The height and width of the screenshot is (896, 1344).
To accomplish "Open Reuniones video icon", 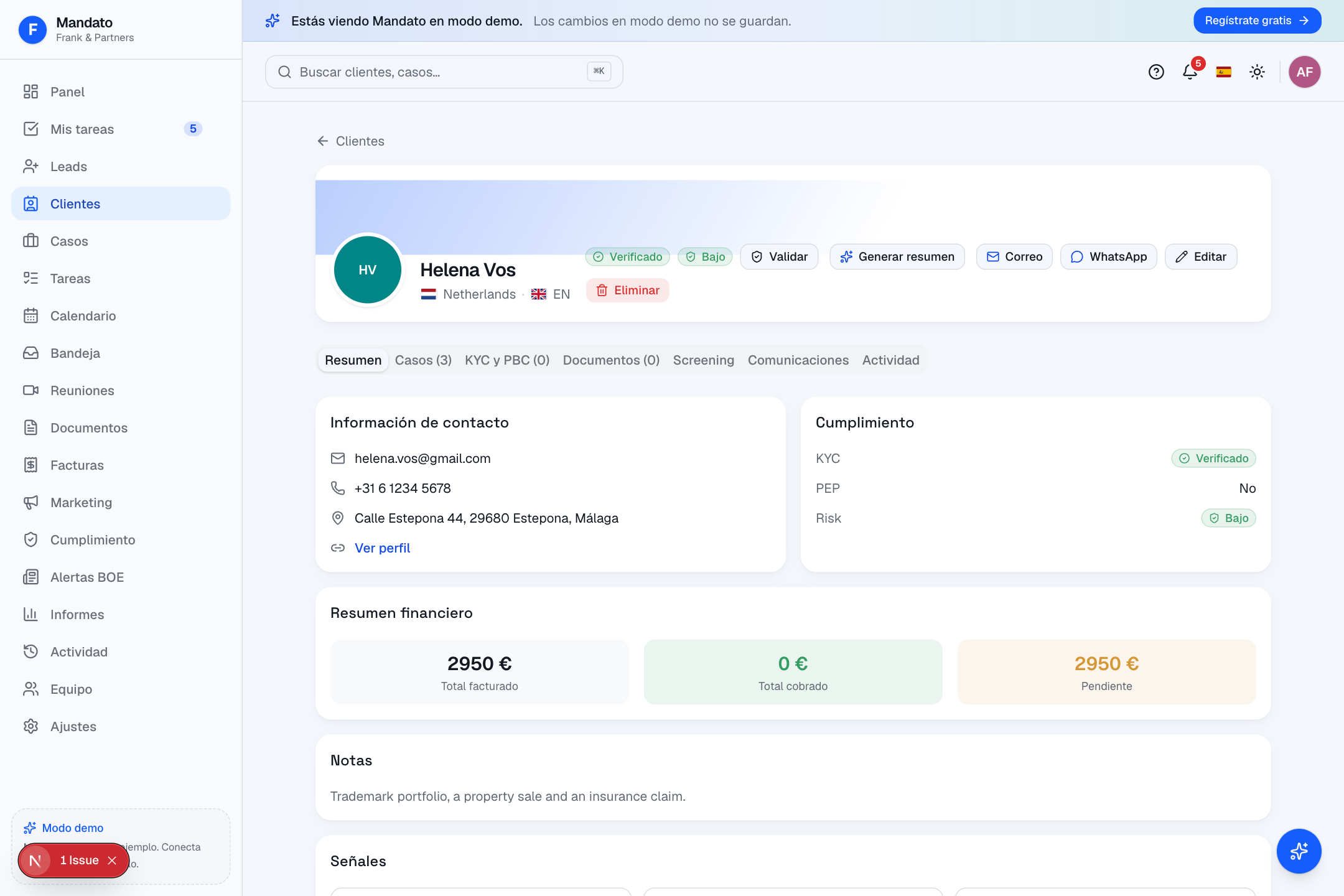I will pyautogui.click(x=30, y=390).
